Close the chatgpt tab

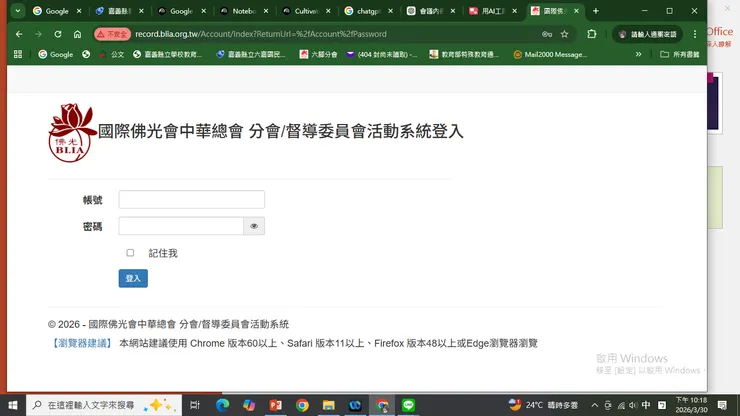(390, 11)
